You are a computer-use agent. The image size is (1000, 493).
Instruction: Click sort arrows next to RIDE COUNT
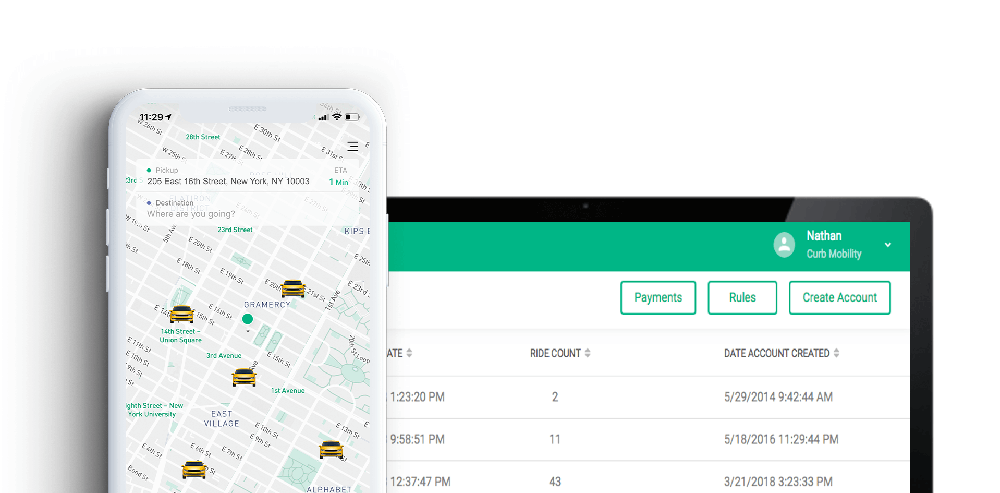pos(587,353)
